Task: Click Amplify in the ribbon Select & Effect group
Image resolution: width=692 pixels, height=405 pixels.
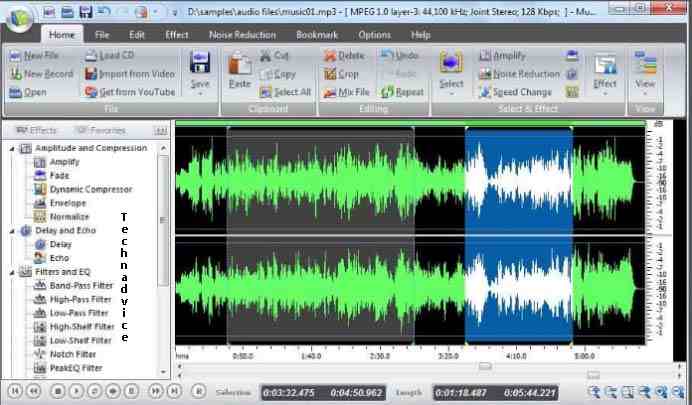Action: click(502, 56)
